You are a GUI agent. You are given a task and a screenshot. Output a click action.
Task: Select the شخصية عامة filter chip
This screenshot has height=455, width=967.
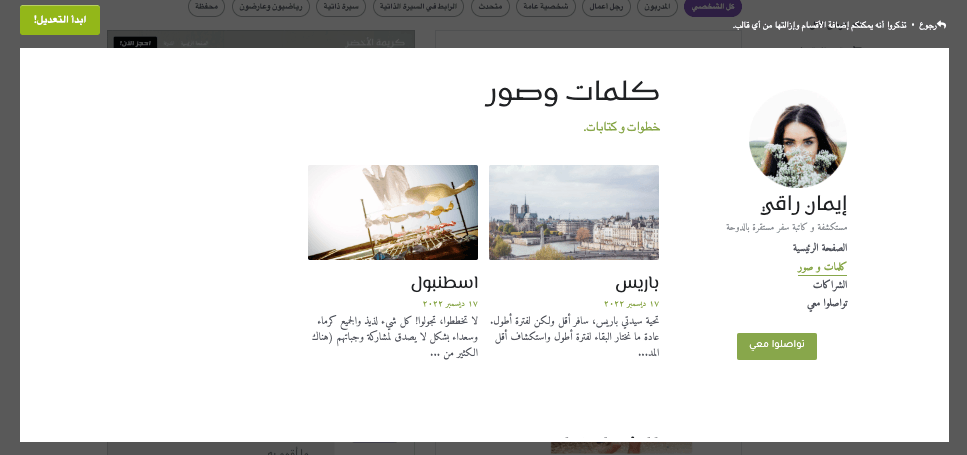548,7
